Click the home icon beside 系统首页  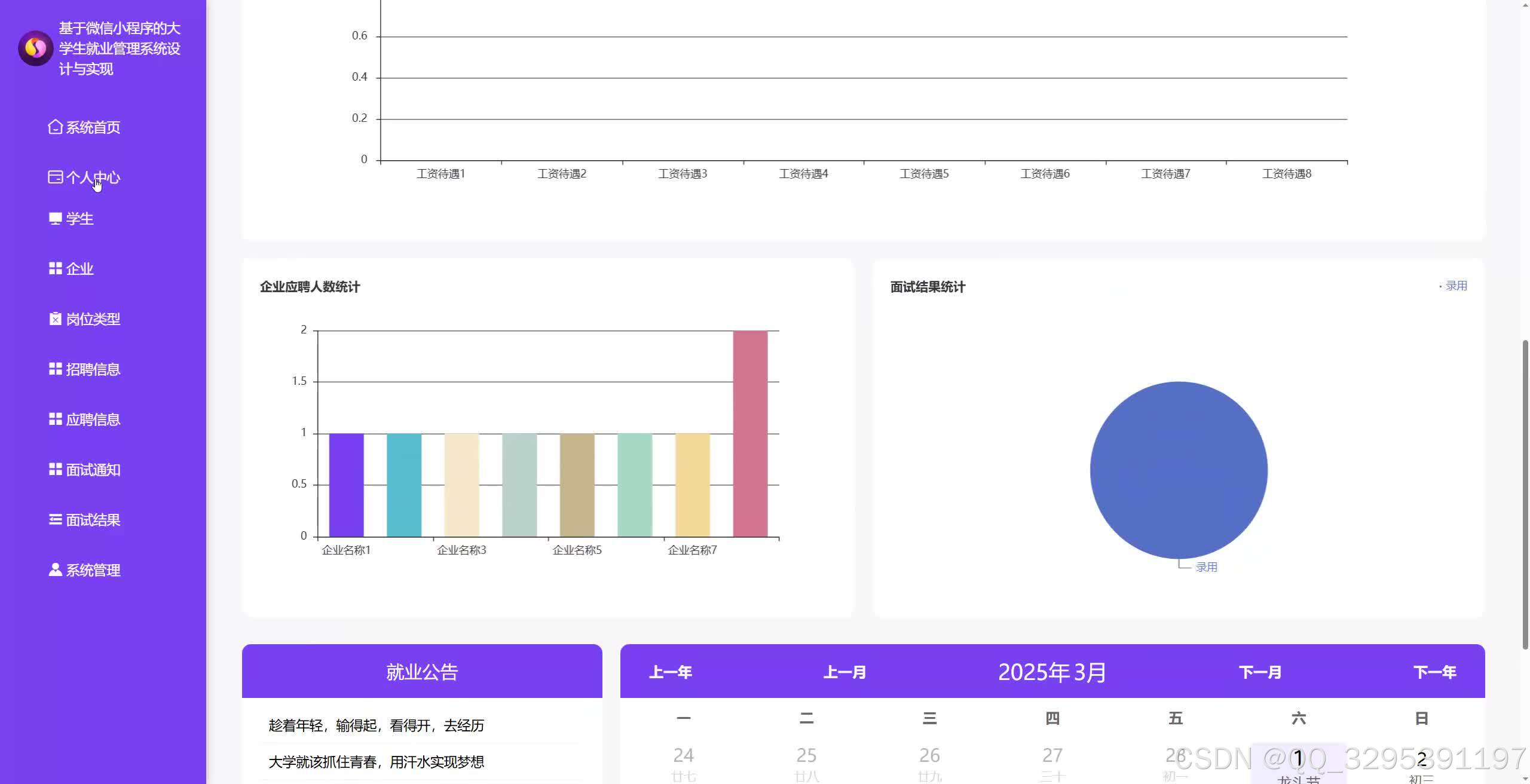click(55, 127)
